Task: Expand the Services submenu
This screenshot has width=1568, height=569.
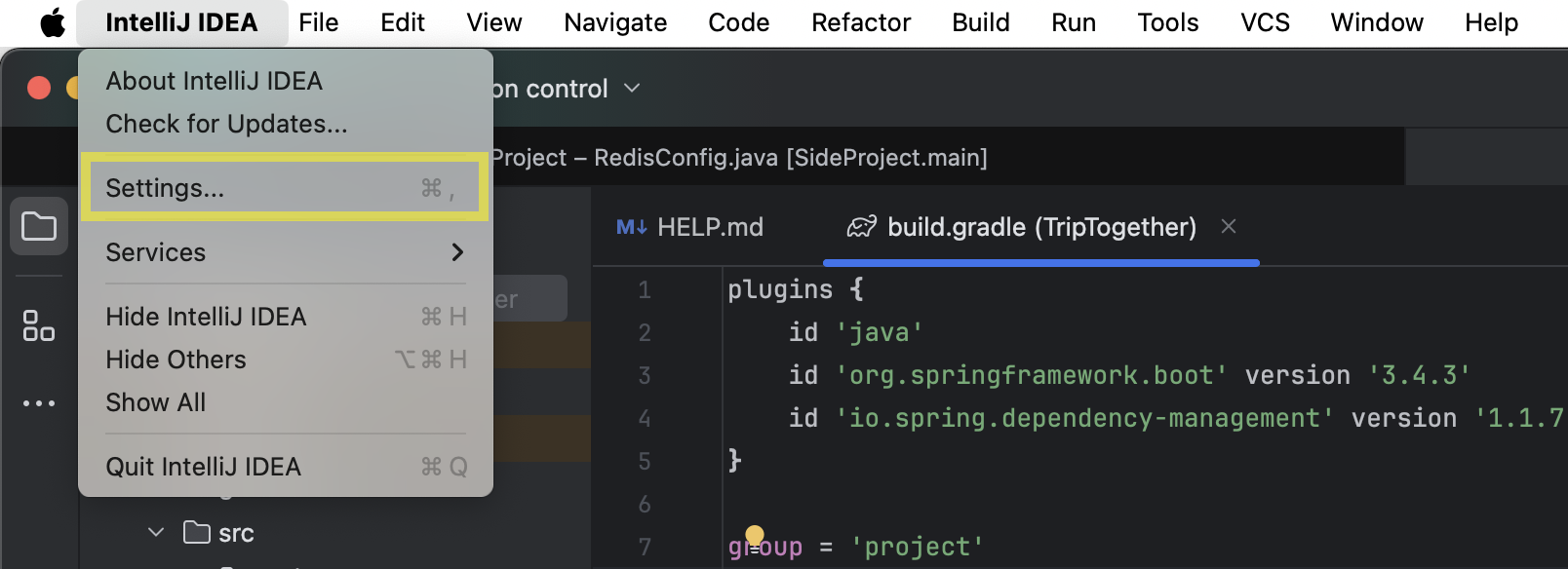Action: tap(285, 252)
